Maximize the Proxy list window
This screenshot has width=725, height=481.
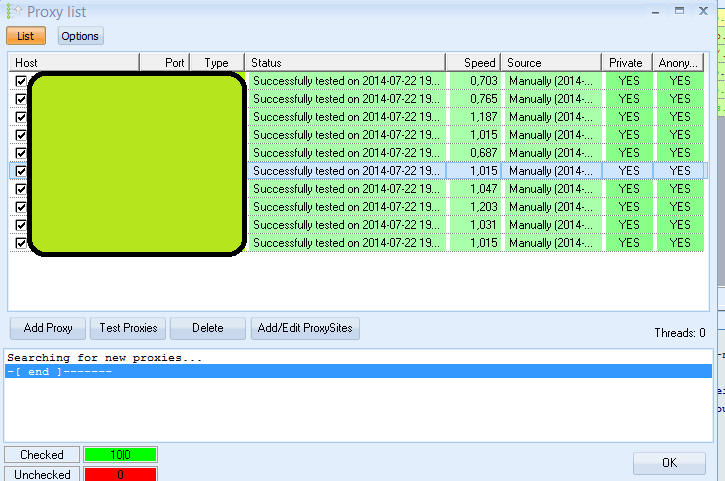coord(679,10)
